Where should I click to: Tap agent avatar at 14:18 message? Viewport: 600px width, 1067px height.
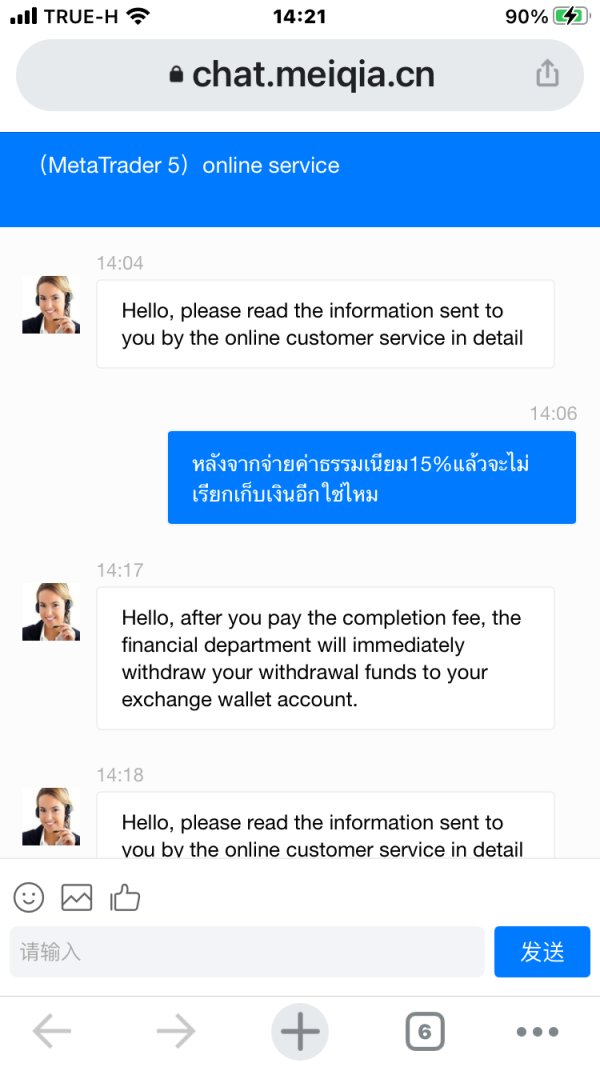pyautogui.click(x=51, y=816)
